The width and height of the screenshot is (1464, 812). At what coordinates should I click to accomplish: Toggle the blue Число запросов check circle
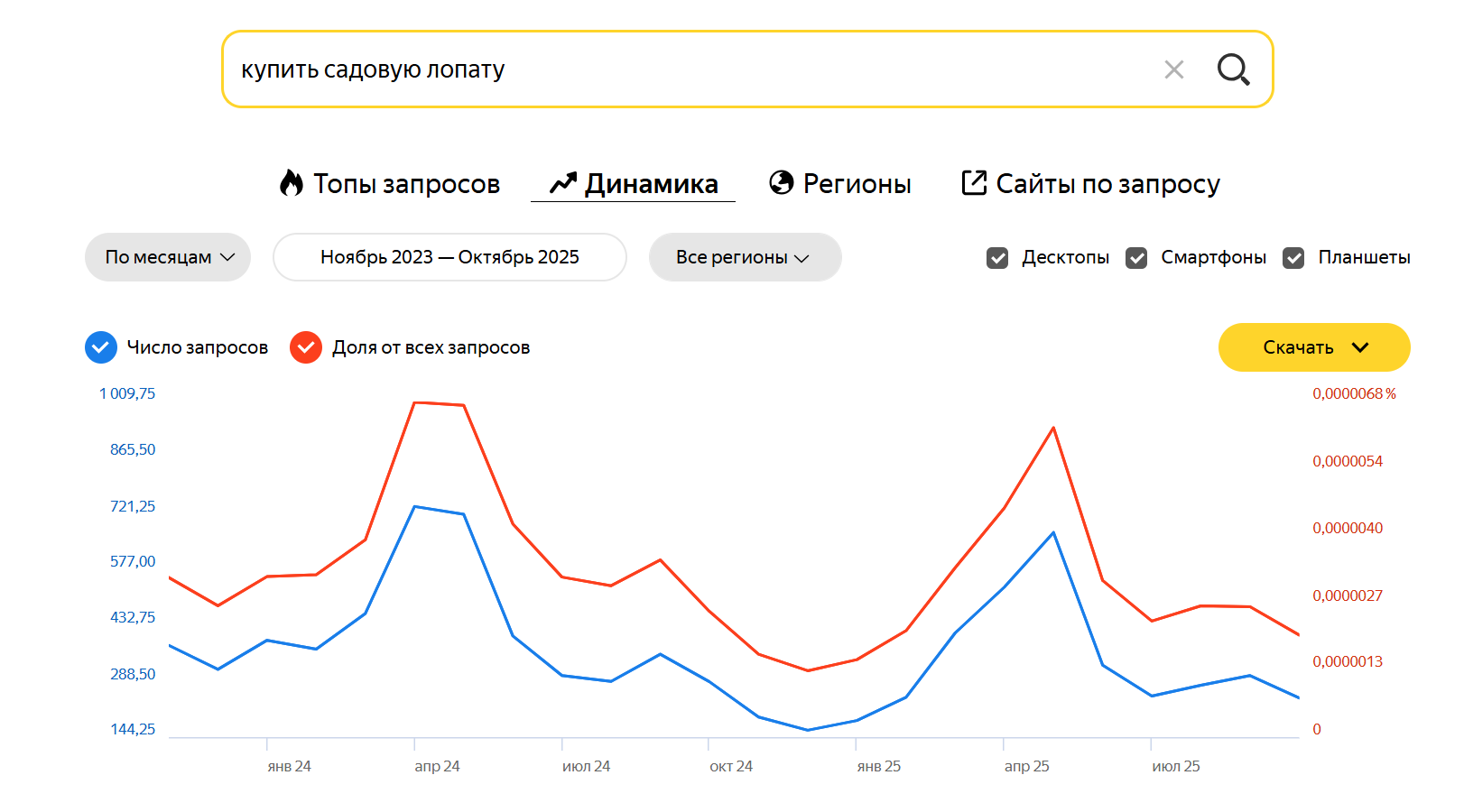101,347
